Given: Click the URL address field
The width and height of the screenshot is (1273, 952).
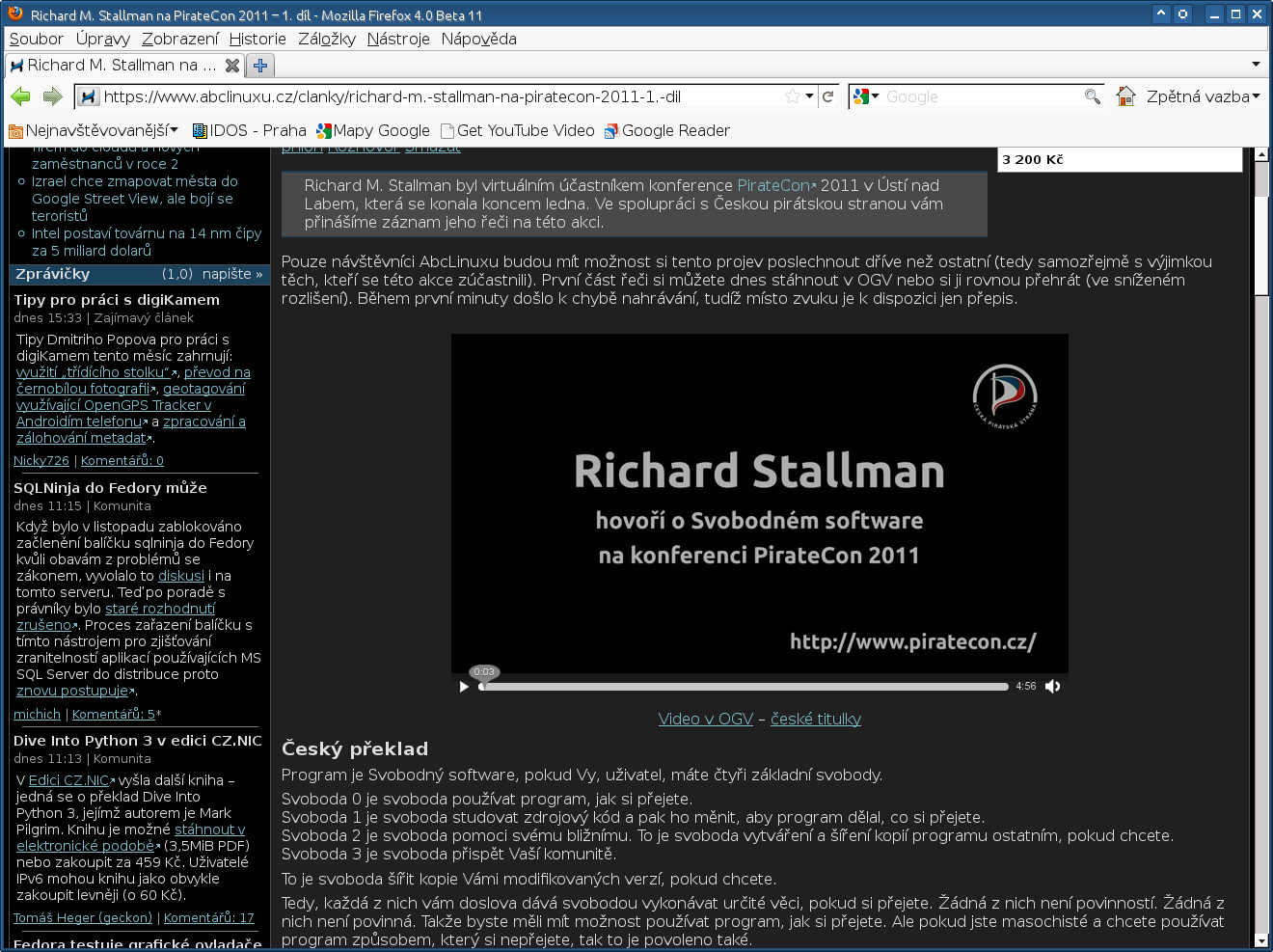Looking at the screenshot, I should pos(442,96).
